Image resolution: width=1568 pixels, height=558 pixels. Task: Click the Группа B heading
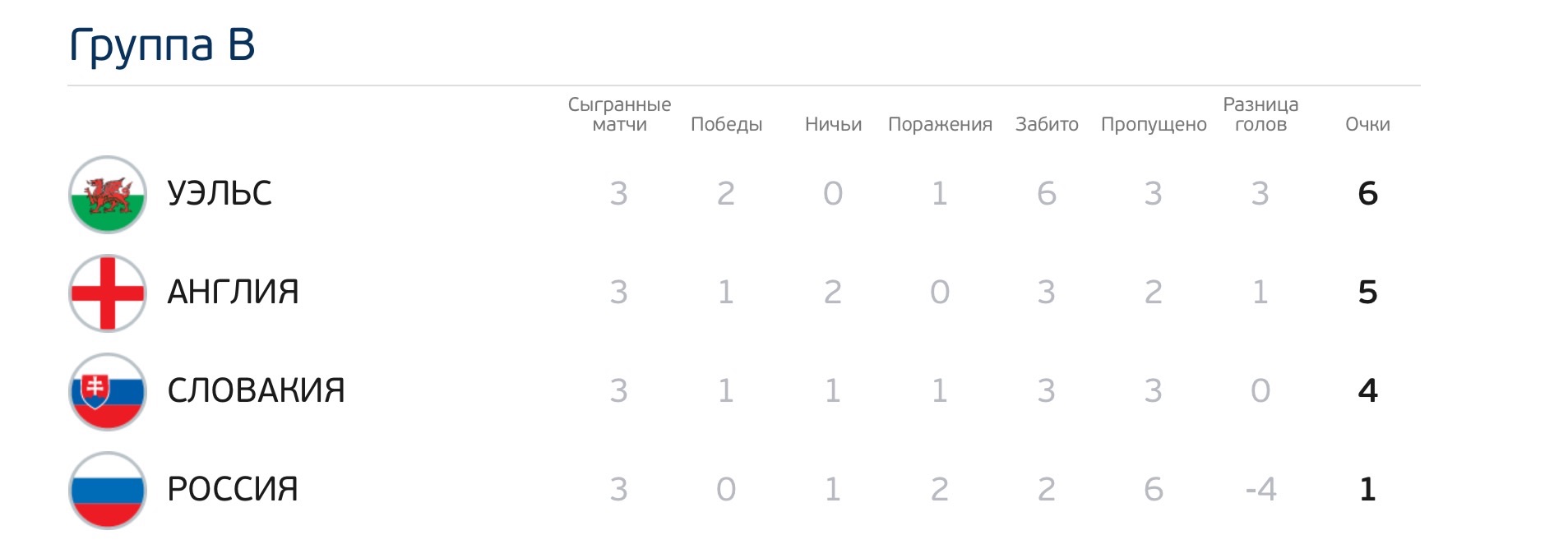click(x=162, y=44)
